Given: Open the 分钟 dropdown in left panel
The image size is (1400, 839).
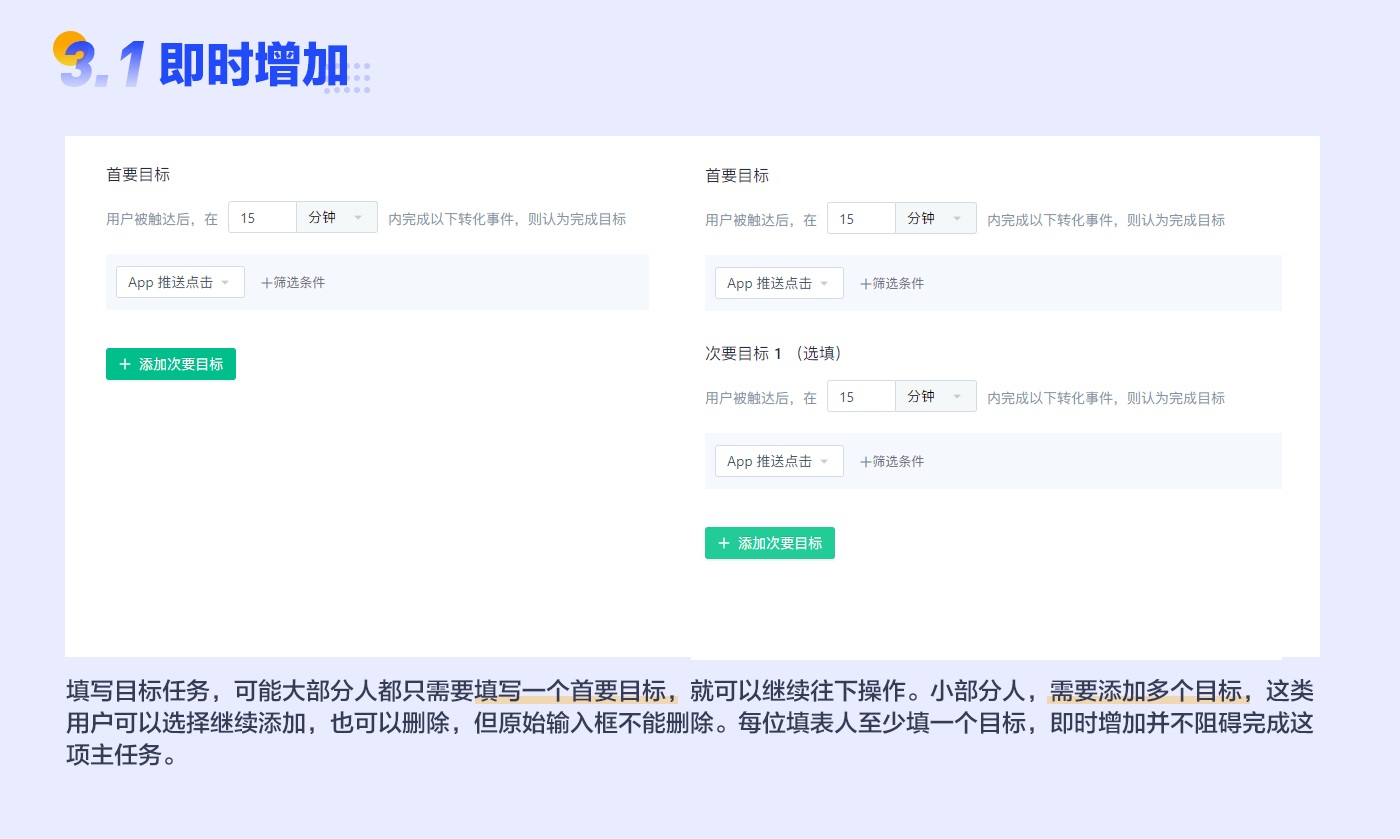Looking at the screenshot, I should click(x=337, y=217).
